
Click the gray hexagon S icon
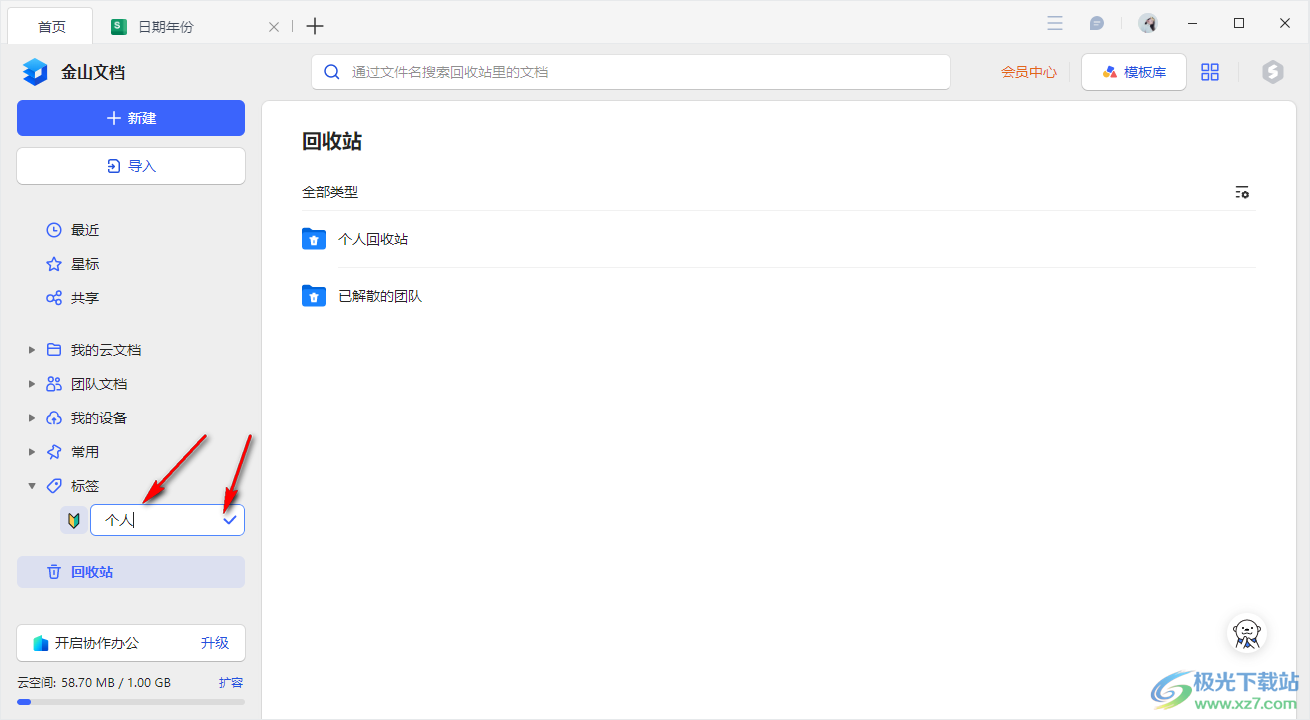click(x=1272, y=72)
